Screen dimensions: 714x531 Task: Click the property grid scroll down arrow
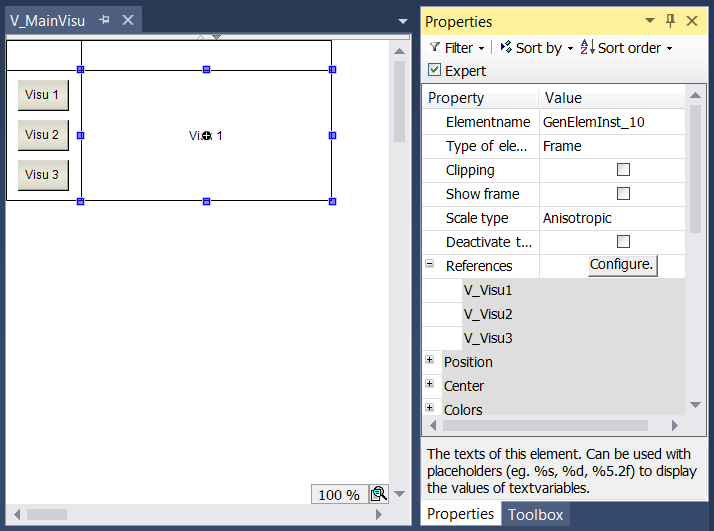pyautogui.click(x=695, y=404)
